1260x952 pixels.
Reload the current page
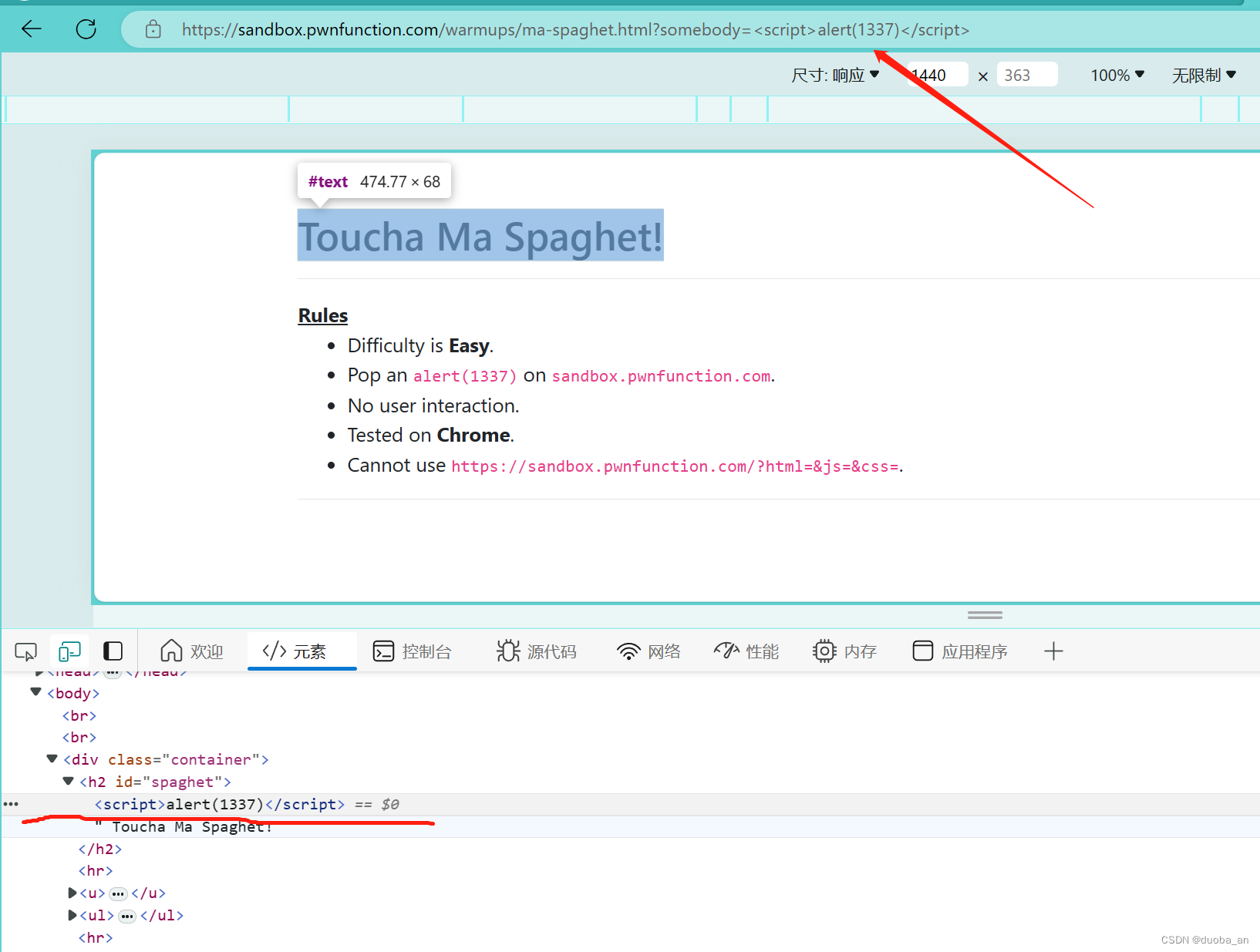click(86, 29)
